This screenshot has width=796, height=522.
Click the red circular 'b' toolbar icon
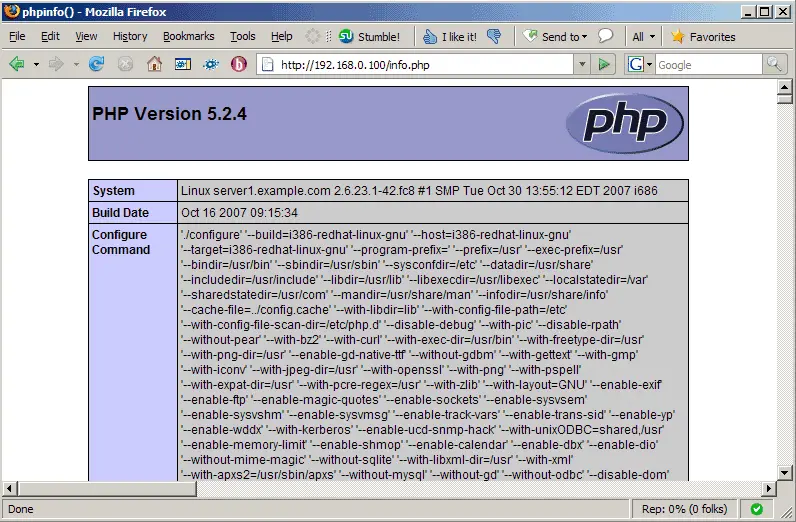click(239, 64)
